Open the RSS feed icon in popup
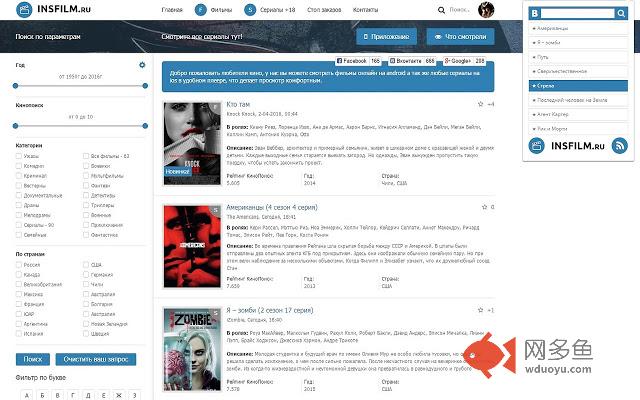640x400 pixels. pyautogui.click(x=620, y=146)
